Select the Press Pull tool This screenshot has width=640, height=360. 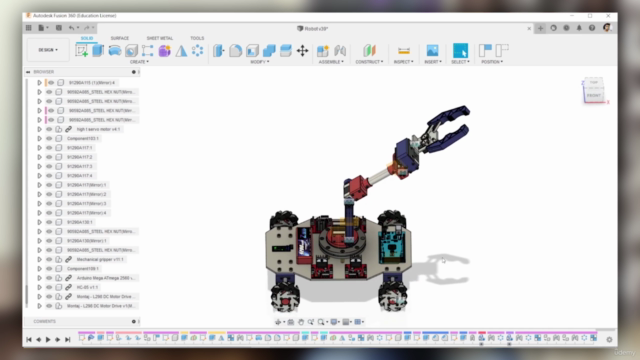point(218,51)
